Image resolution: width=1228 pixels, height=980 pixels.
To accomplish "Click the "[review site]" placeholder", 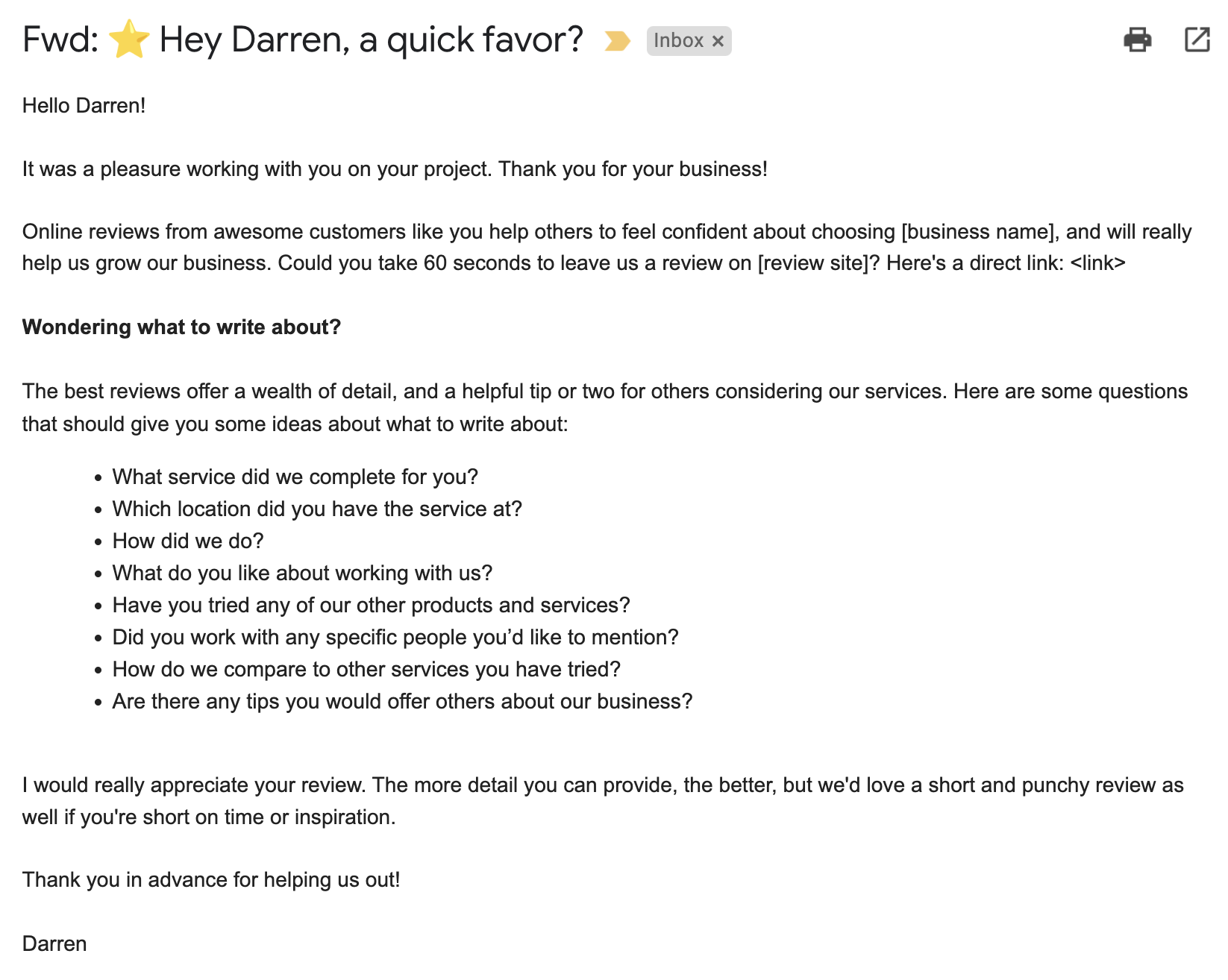I will click(x=818, y=263).
